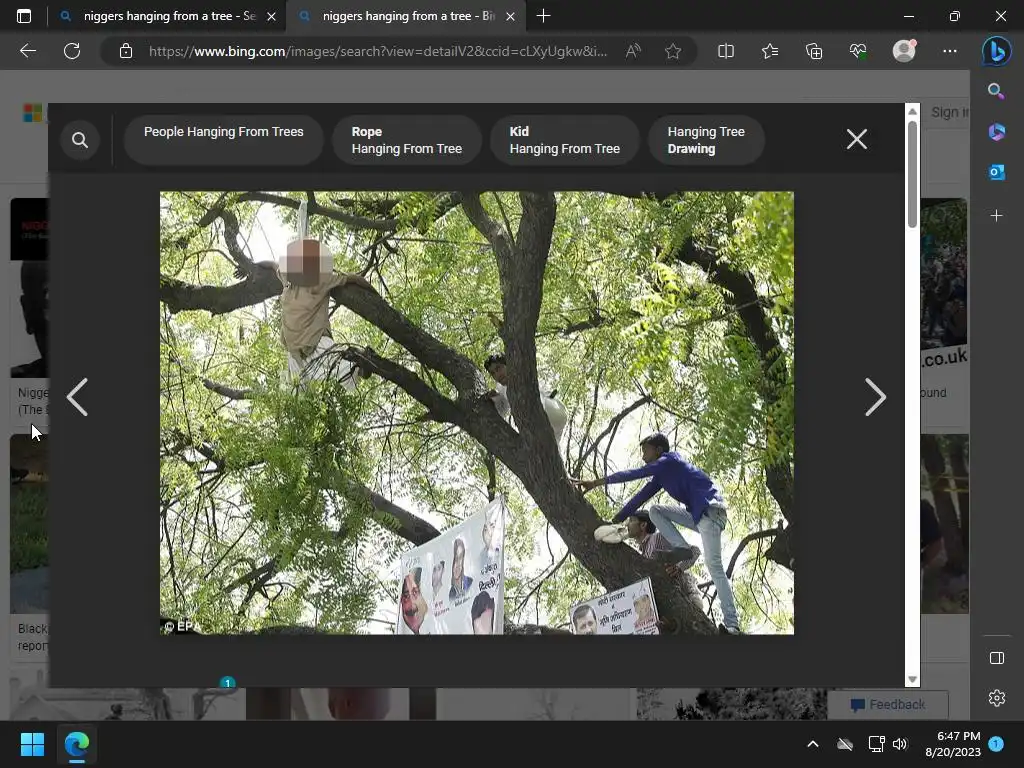Close the image detail viewer
The height and width of the screenshot is (768, 1024).
tap(857, 139)
